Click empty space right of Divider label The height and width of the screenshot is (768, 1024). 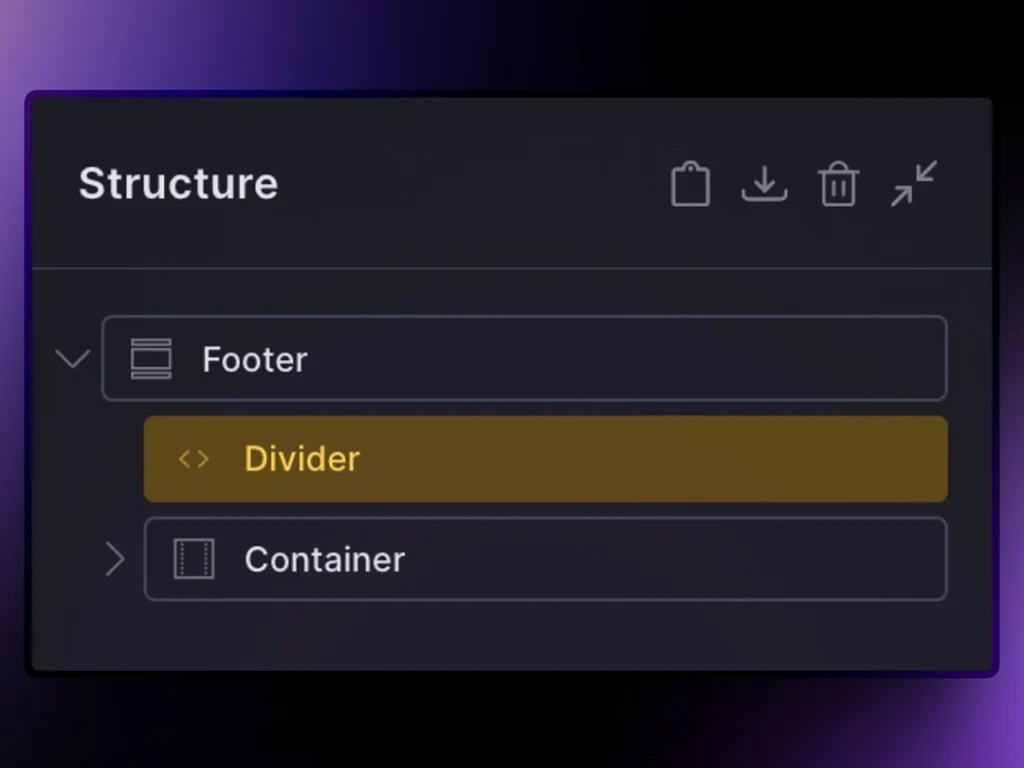[x=650, y=459]
